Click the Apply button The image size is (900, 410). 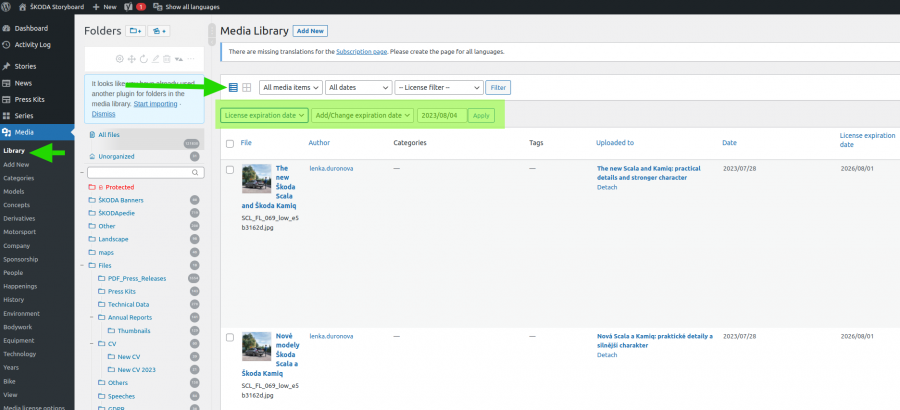pyautogui.click(x=481, y=115)
